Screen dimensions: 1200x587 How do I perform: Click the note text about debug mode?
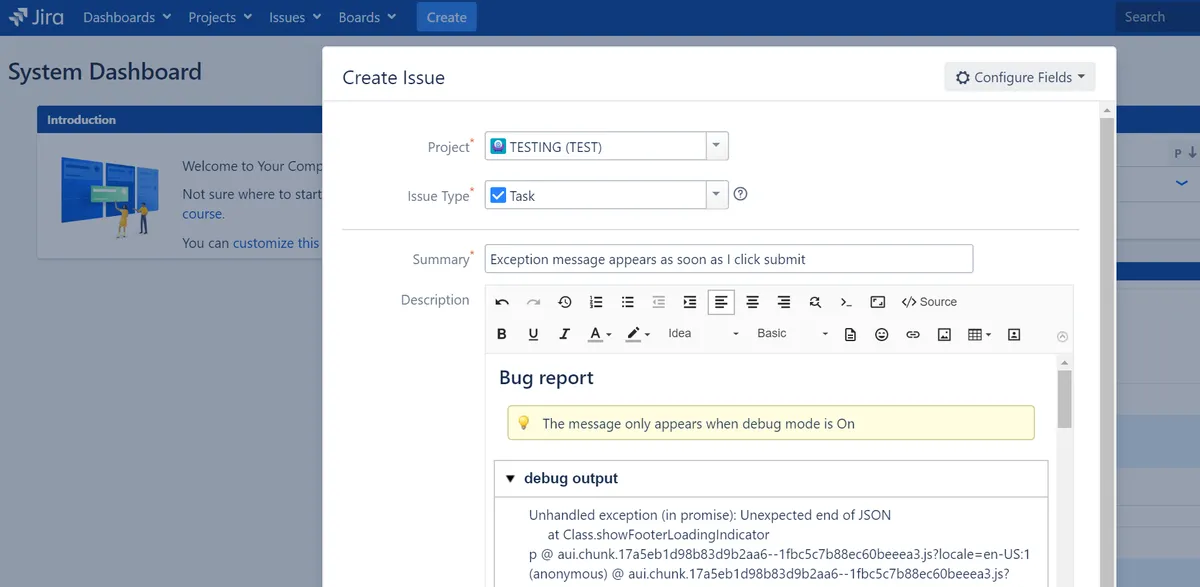pyautogui.click(x=698, y=423)
